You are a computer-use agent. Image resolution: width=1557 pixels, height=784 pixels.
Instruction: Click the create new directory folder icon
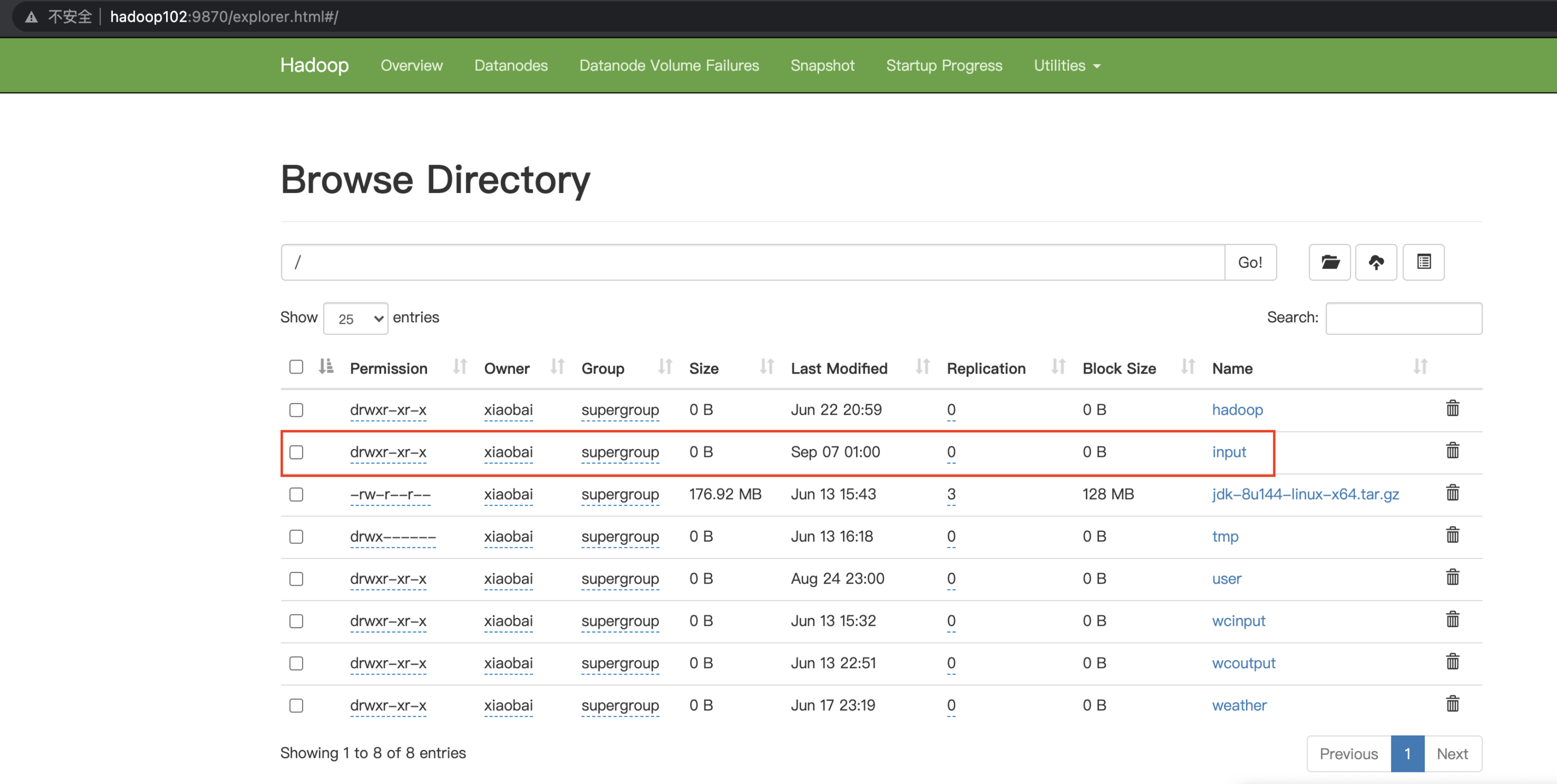(1329, 262)
